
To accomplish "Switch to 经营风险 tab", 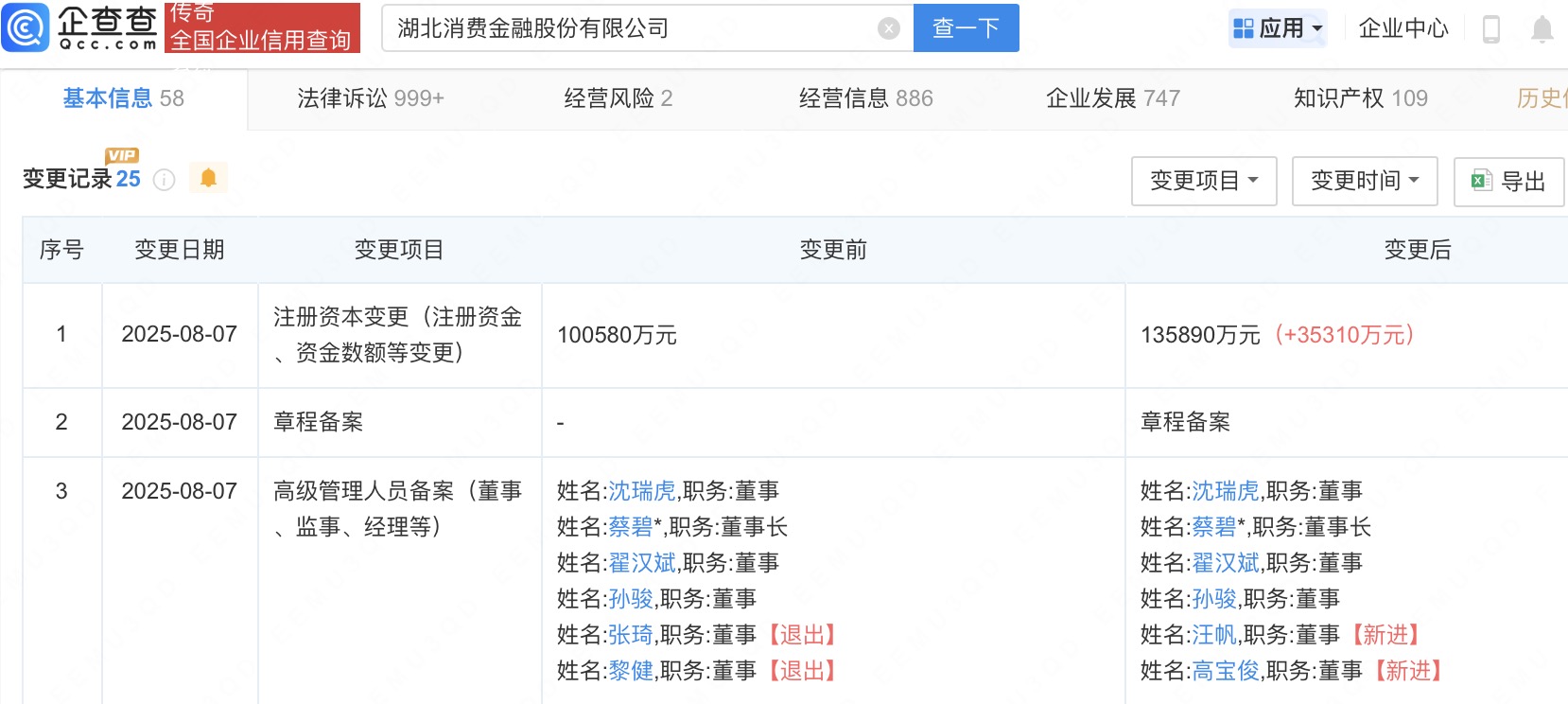I will (x=618, y=98).
